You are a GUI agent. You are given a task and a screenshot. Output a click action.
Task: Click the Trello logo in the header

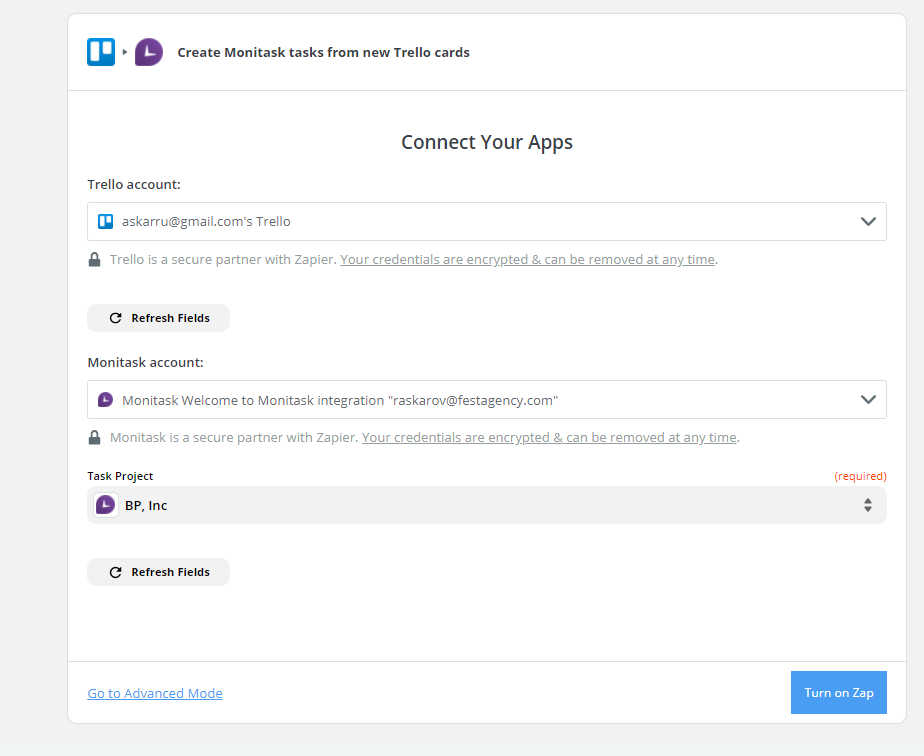pyautogui.click(x=101, y=52)
